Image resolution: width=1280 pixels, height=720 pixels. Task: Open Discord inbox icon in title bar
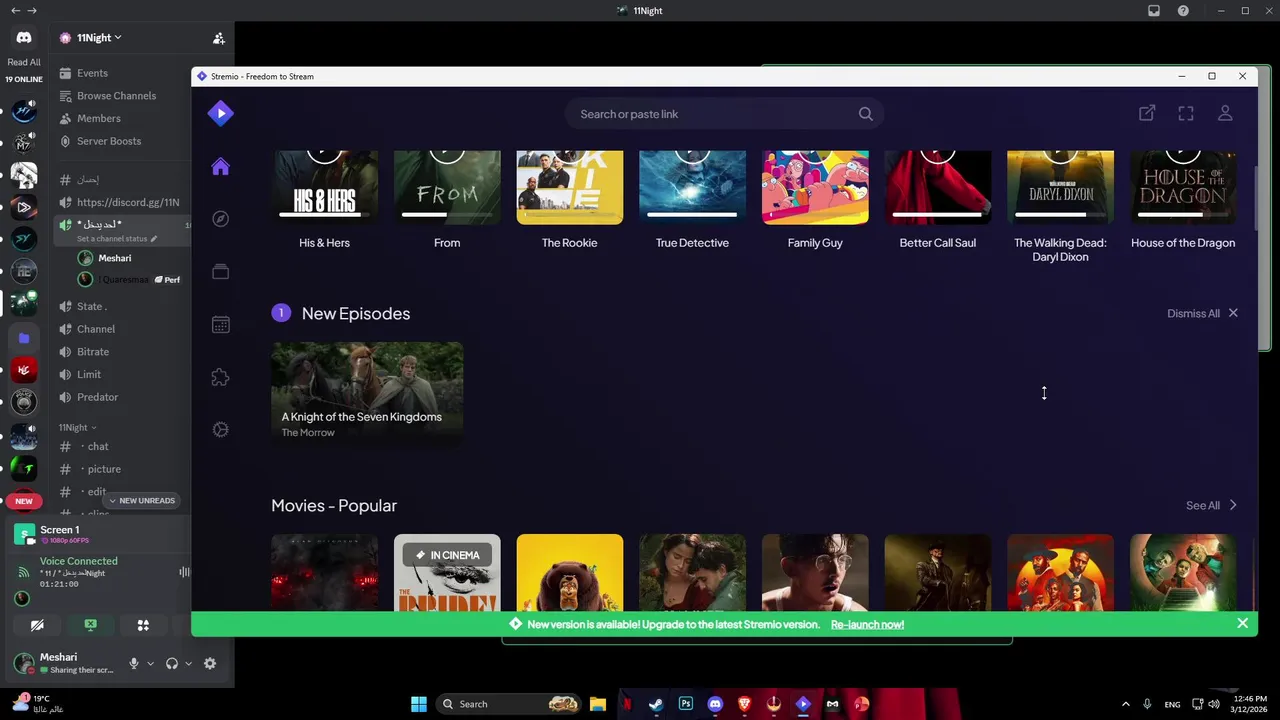[x=1154, y=11]
